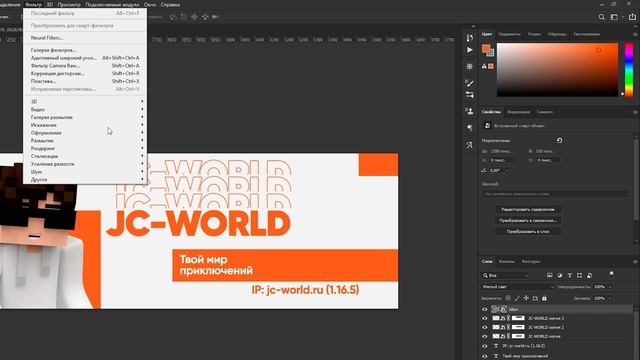This screenshot has height=360, width=640.
Task: Open the Adjustments sliders panel icon
Action: [470, 95]
